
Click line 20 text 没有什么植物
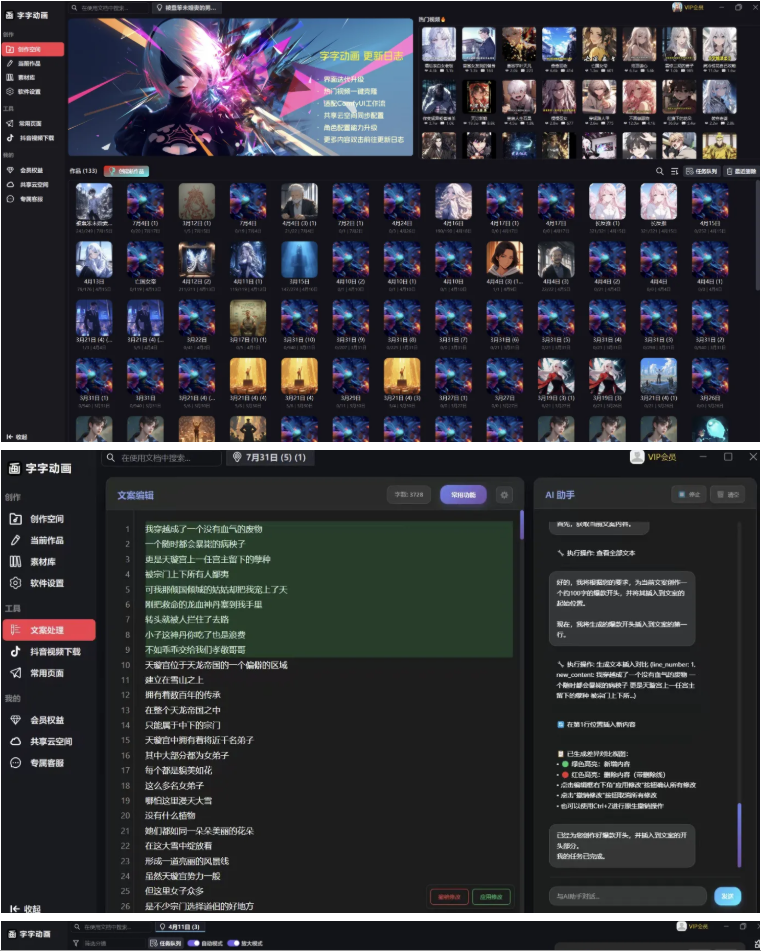(x=170, y=816)
